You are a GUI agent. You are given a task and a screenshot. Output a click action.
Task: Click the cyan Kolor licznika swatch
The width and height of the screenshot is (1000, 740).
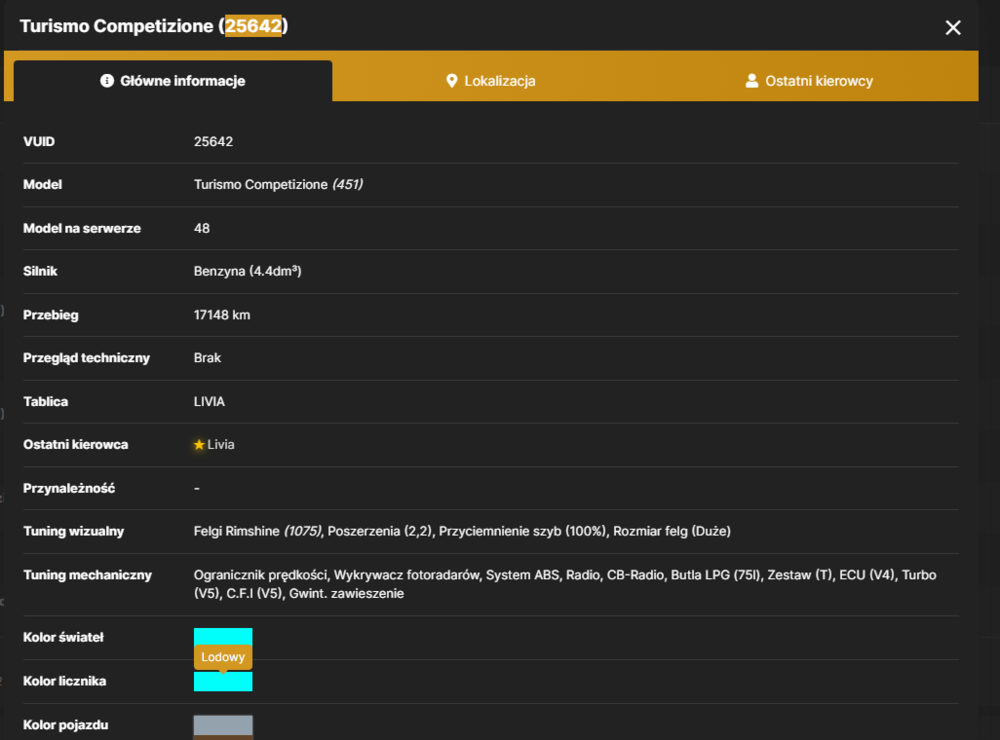223,681
